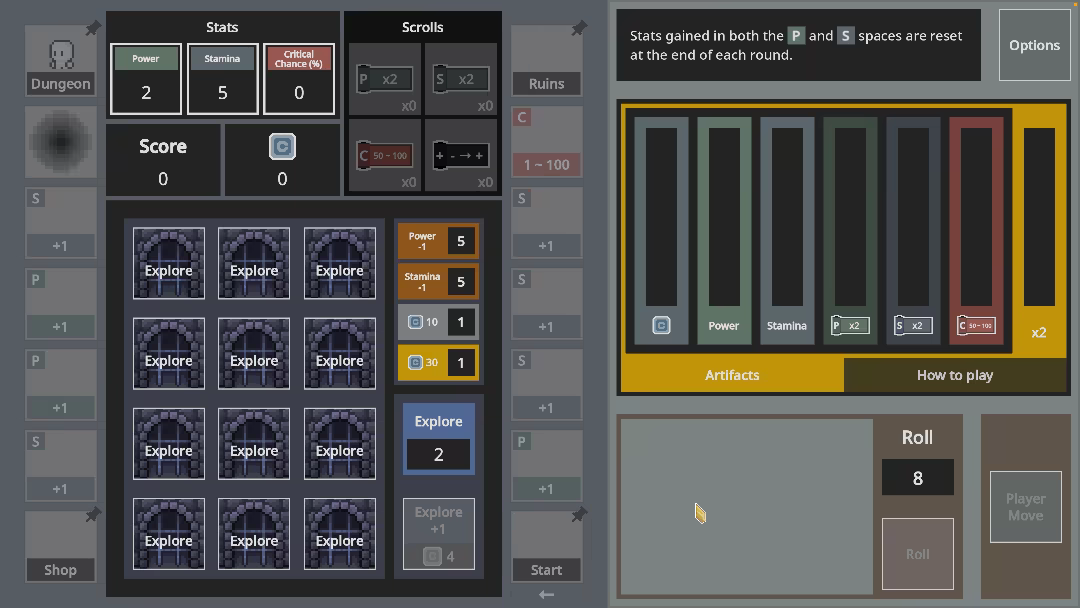Select the P x2 artifact slot

click(x=850, y=231)
